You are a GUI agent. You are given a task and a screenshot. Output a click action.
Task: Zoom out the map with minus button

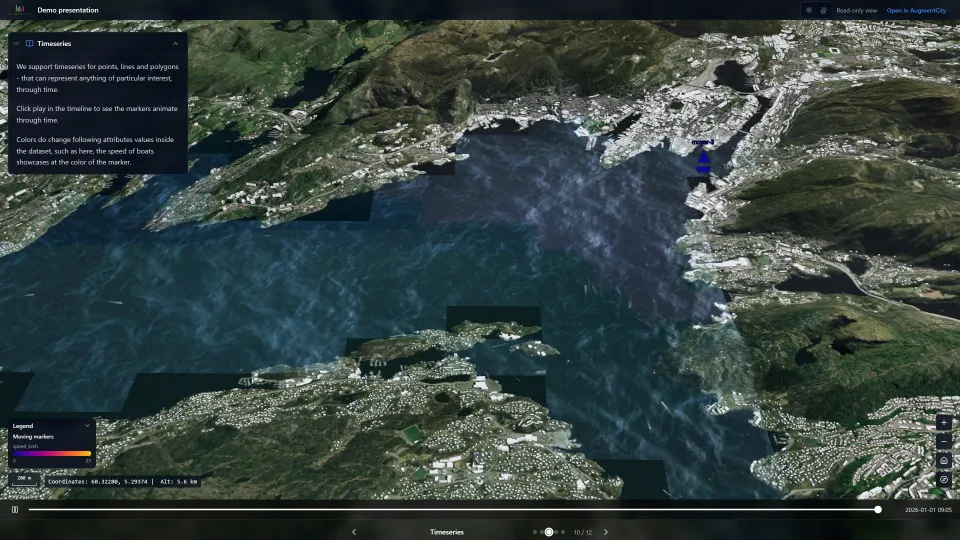tap(943, 441)
